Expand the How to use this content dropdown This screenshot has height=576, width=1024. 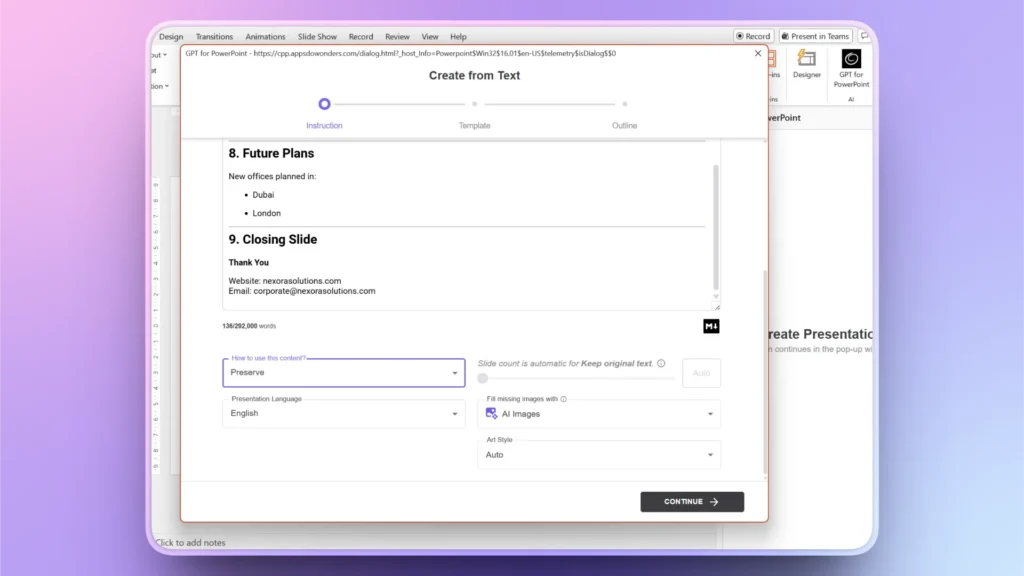click(x=344, y=372)
